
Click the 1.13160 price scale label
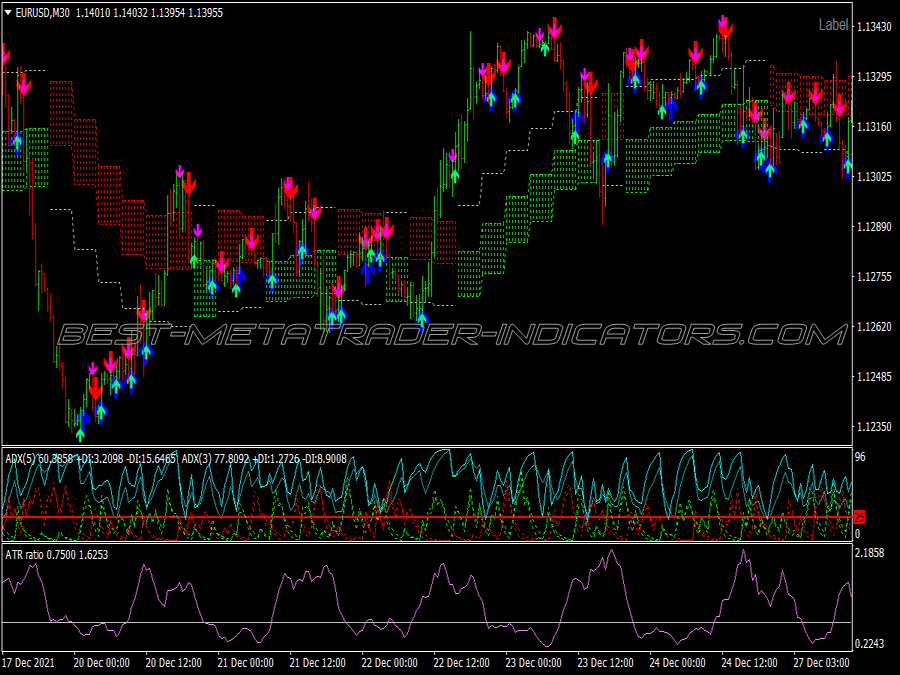(874, 126)
